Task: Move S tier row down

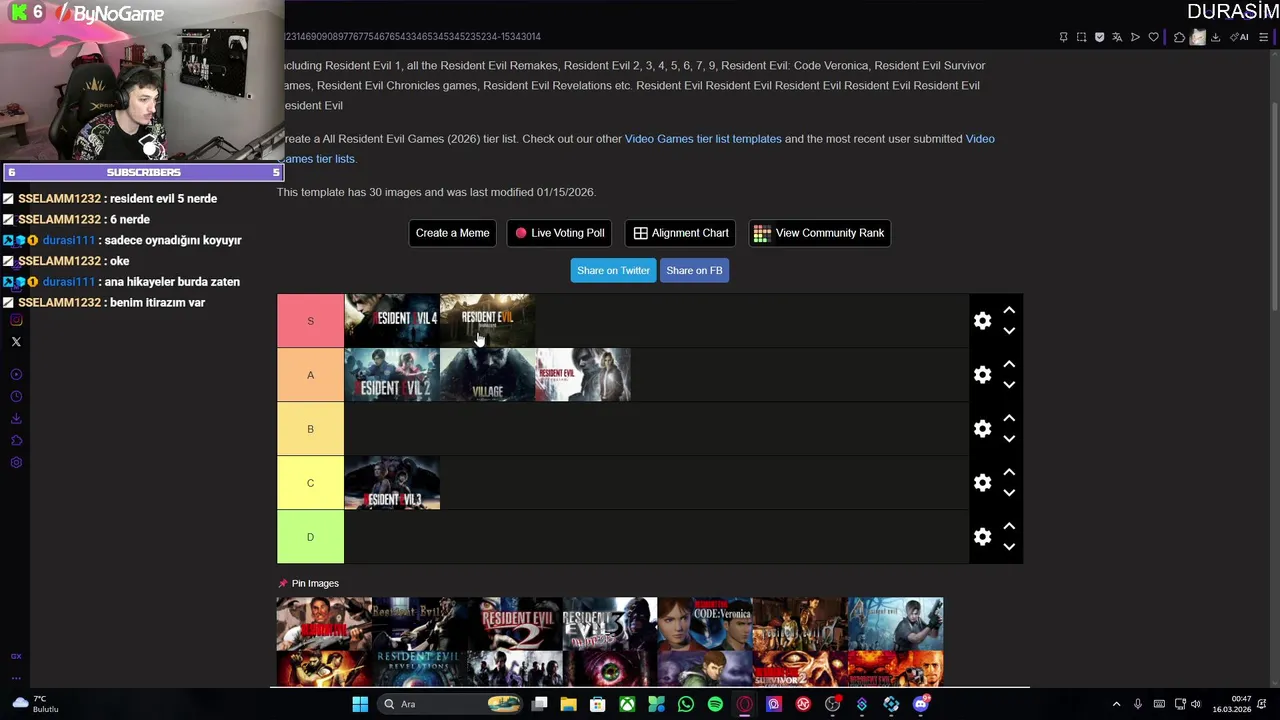Action: click(1009, 331)
